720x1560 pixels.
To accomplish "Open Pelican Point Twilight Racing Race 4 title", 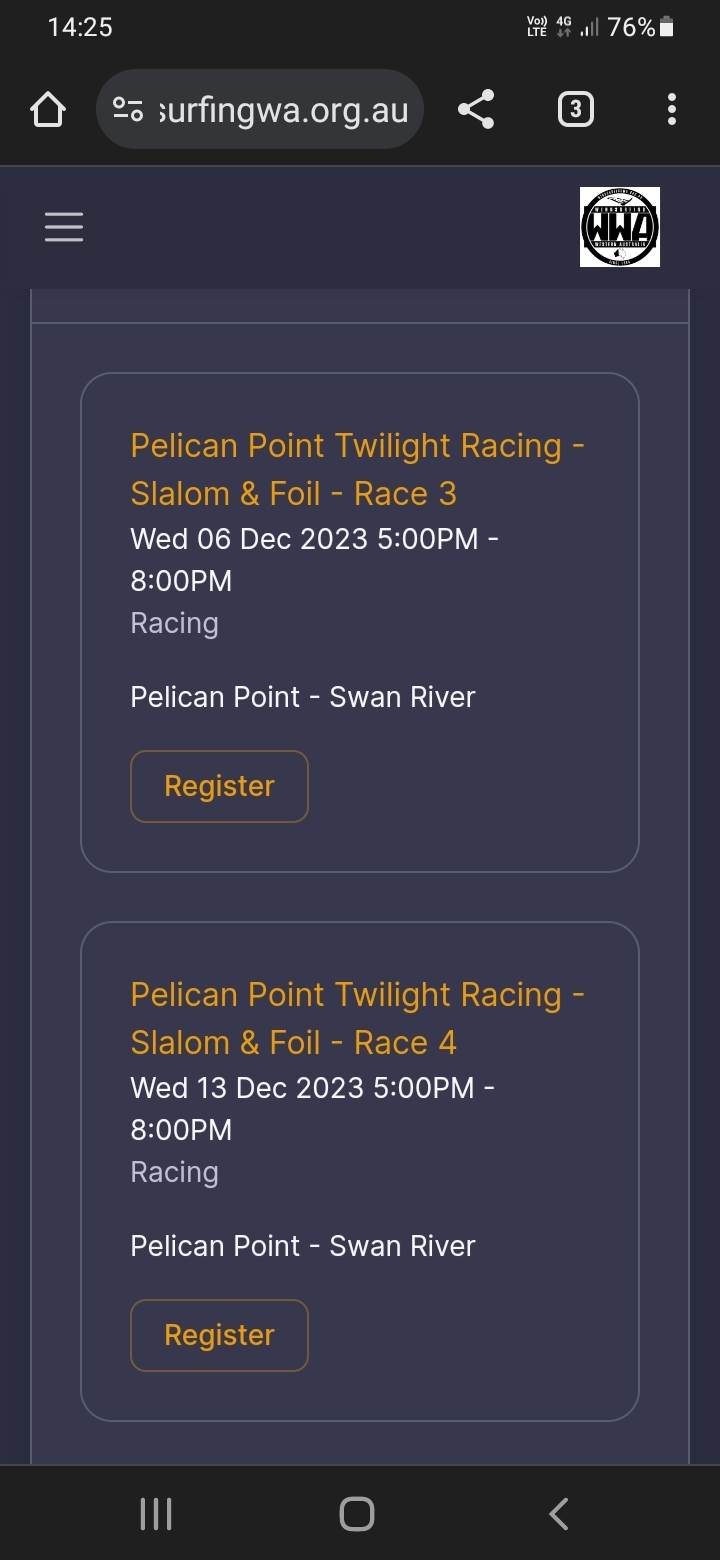I will pyautogui.click(x=357, y=1018).
